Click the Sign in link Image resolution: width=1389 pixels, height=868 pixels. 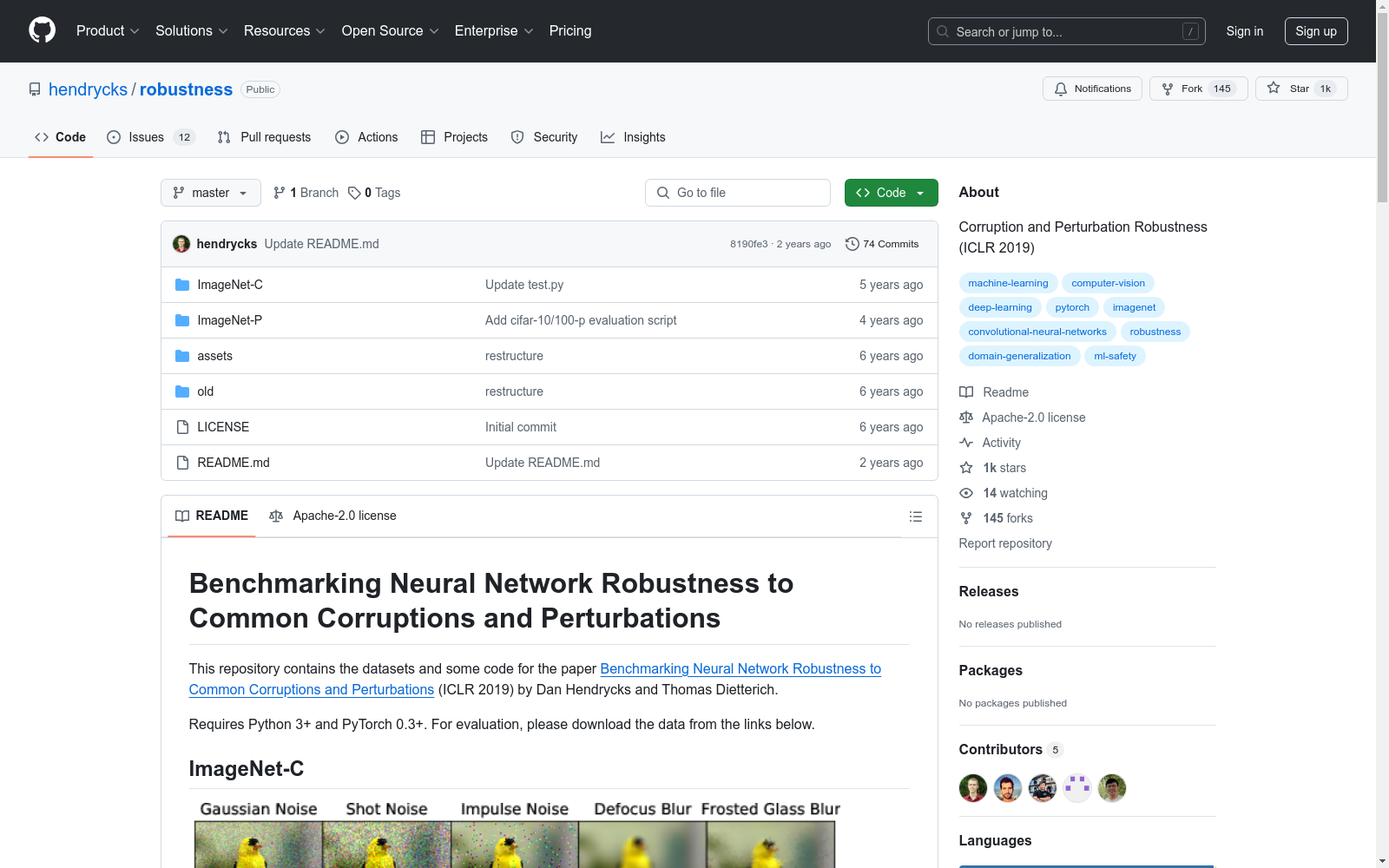click(x=1245, y=31)
